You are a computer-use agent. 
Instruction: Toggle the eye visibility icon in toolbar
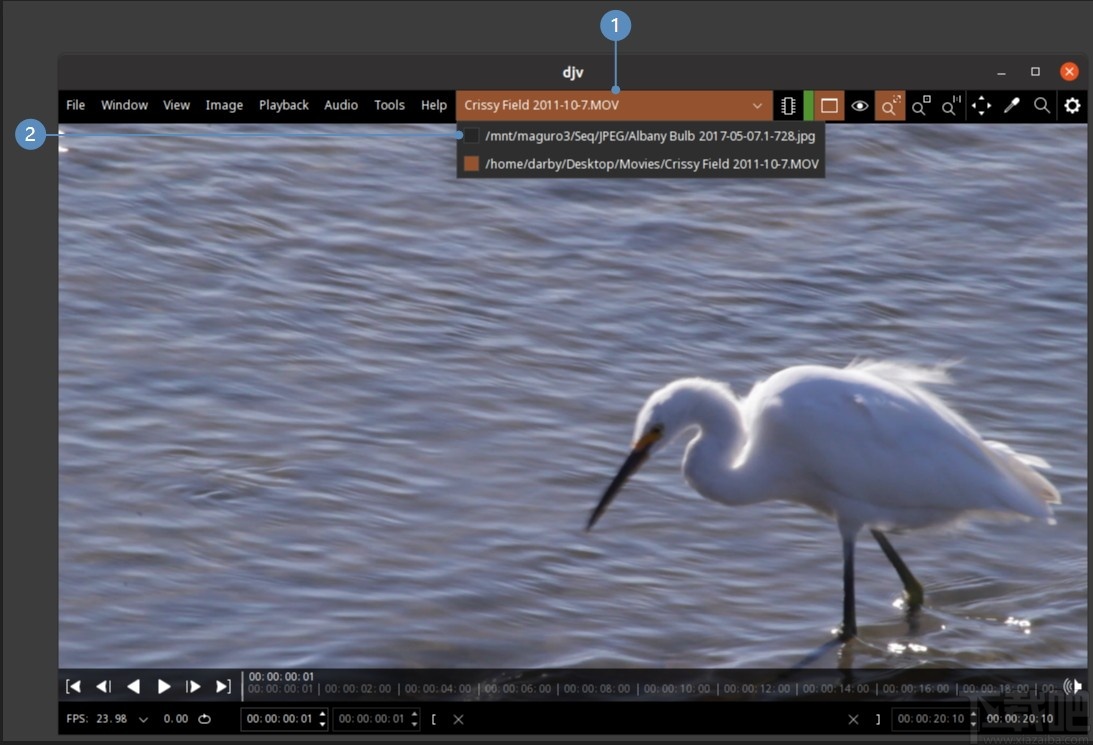859,105
